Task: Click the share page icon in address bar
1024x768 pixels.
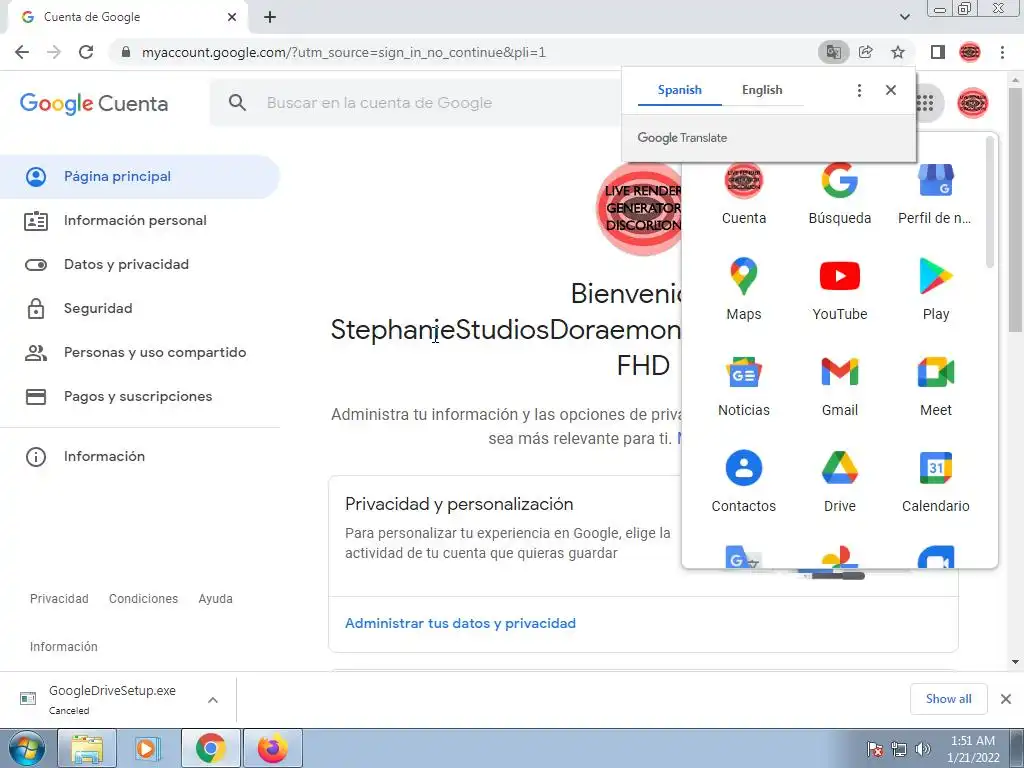Action: coord(866,52)
